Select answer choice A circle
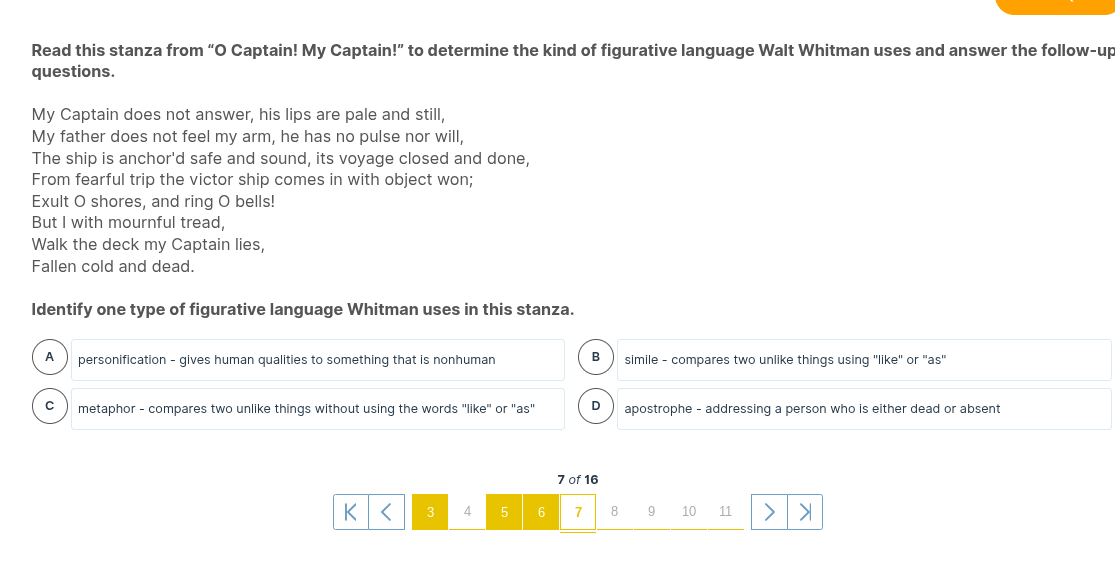 [x=50, y=357]
